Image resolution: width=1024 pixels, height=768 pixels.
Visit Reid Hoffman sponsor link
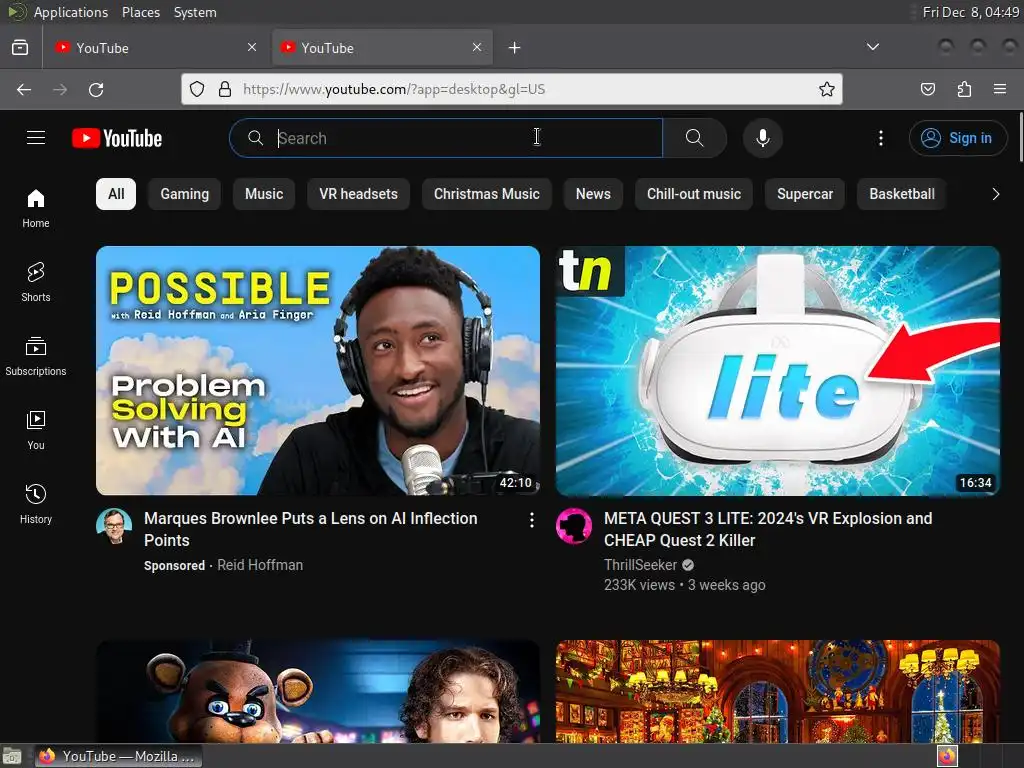click(x=260, y=565)
